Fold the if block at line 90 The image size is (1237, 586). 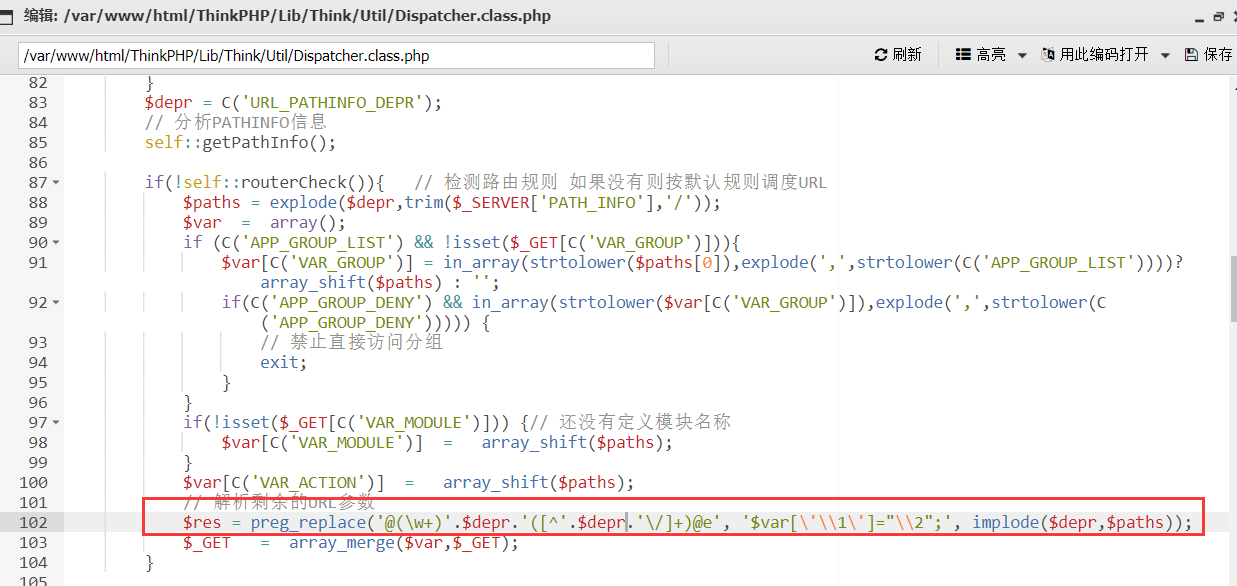point(55,243)
